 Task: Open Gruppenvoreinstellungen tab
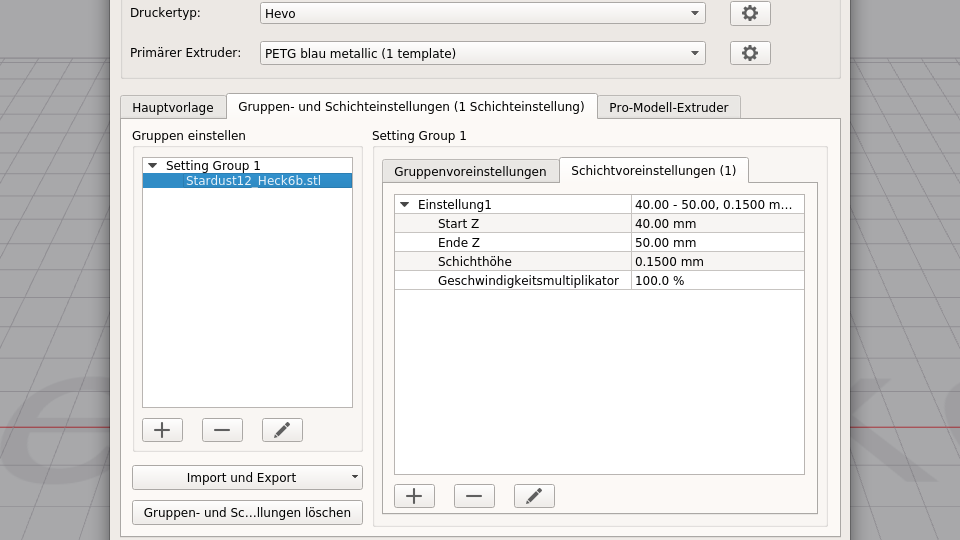(x=470, y=171)
